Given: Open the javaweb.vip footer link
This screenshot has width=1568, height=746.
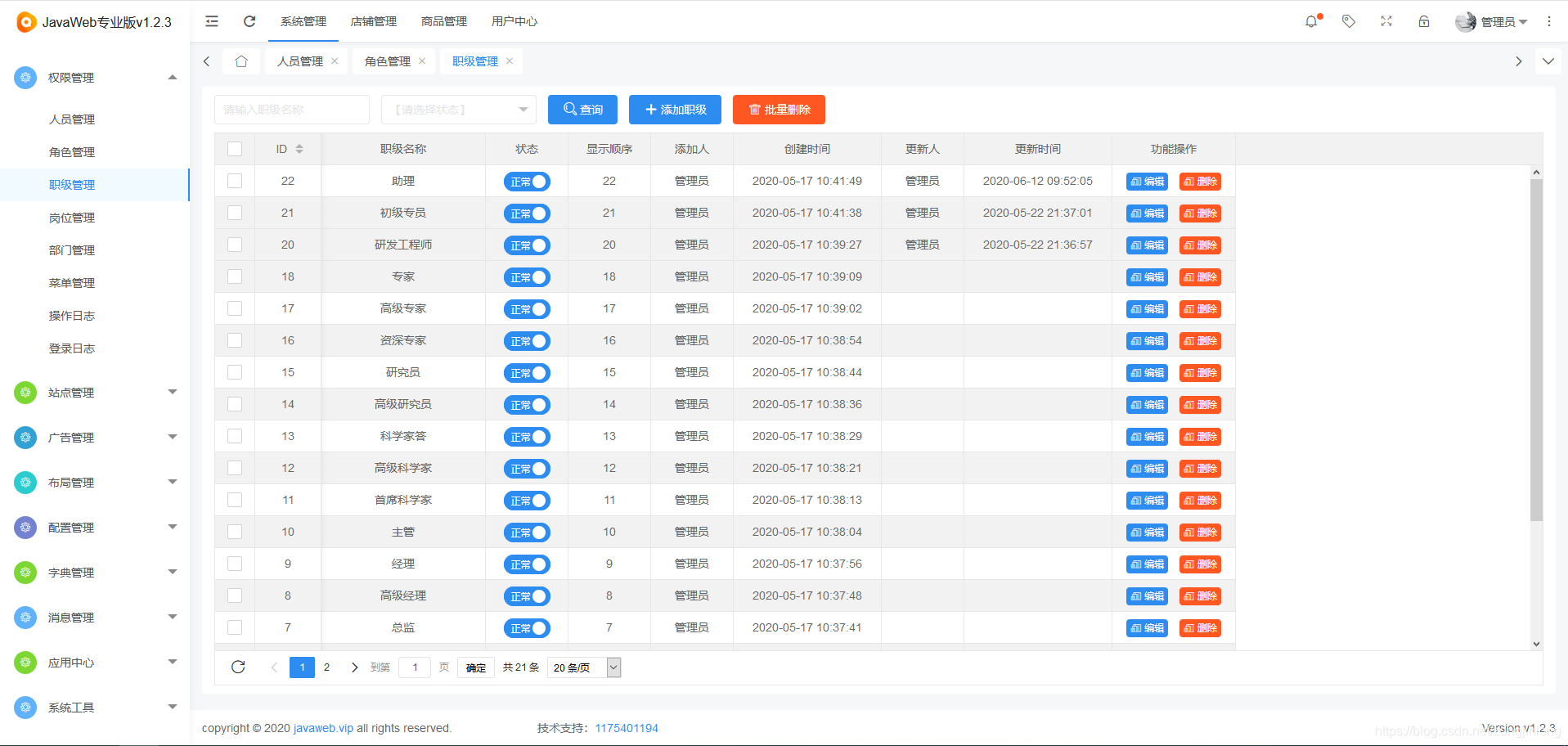Looking at the screenshot, I should tap(323, 728).
